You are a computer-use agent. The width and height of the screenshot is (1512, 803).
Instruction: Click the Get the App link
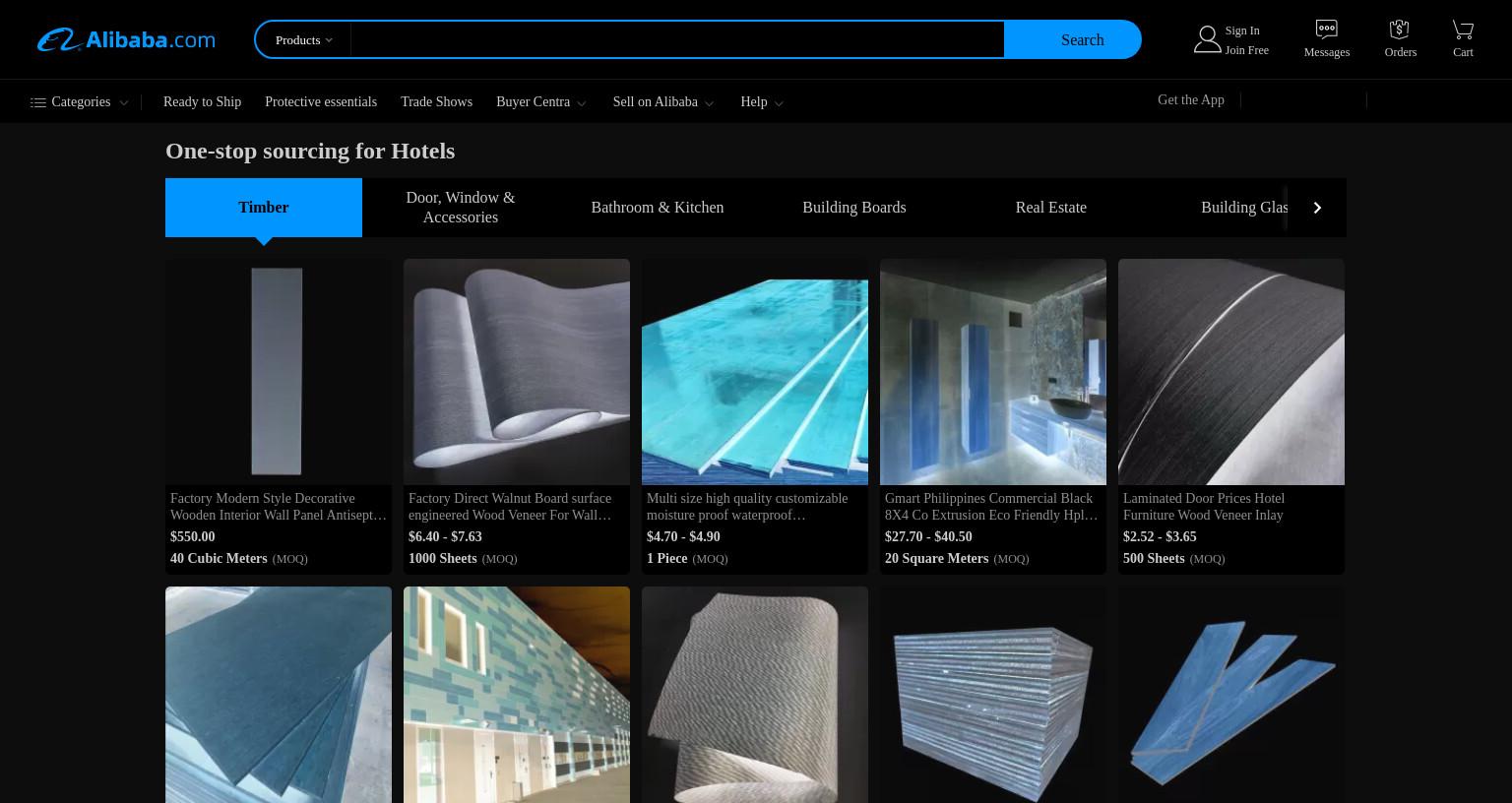[x=1191, y=100]
